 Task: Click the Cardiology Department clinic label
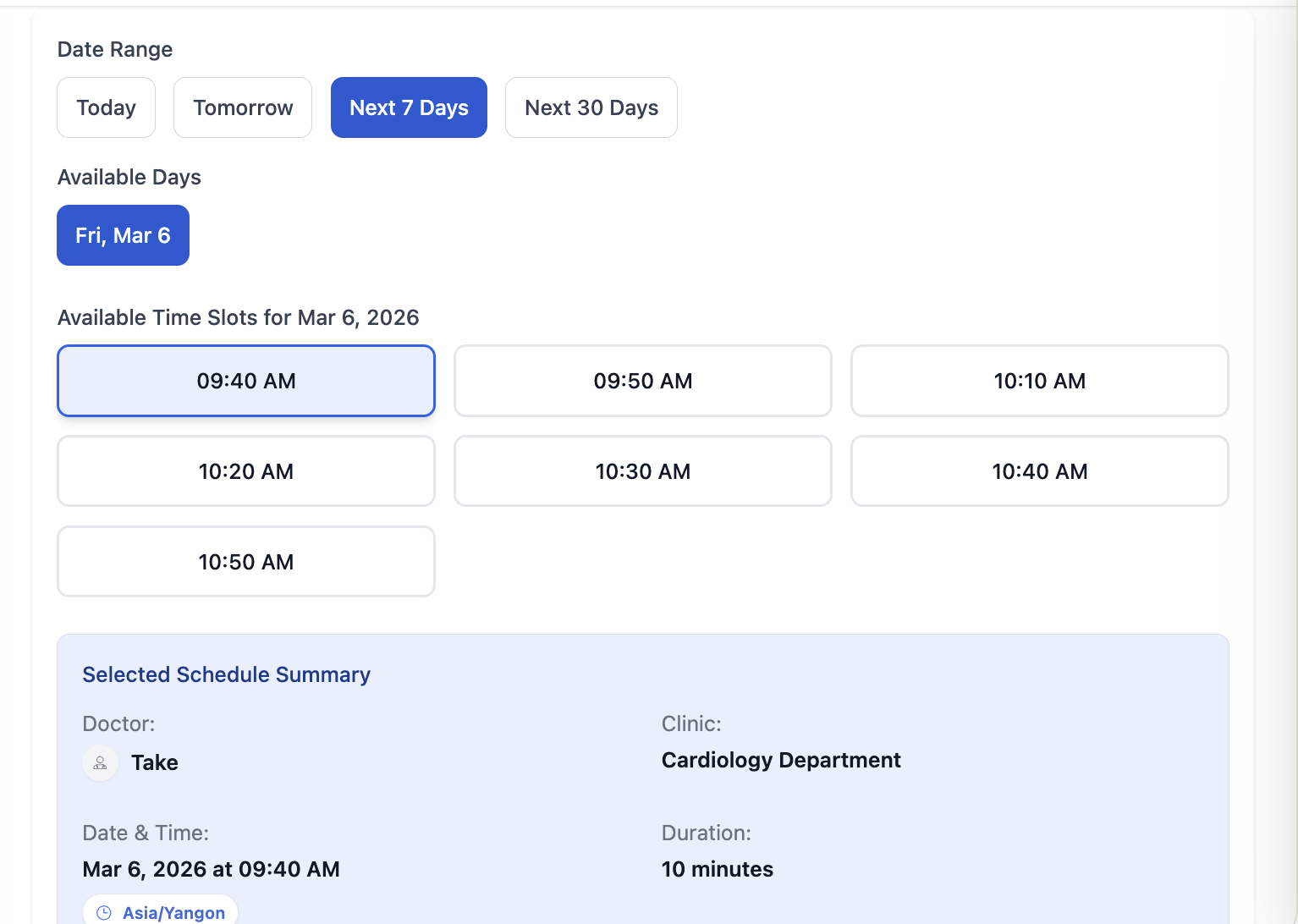(x=780, y=760)
